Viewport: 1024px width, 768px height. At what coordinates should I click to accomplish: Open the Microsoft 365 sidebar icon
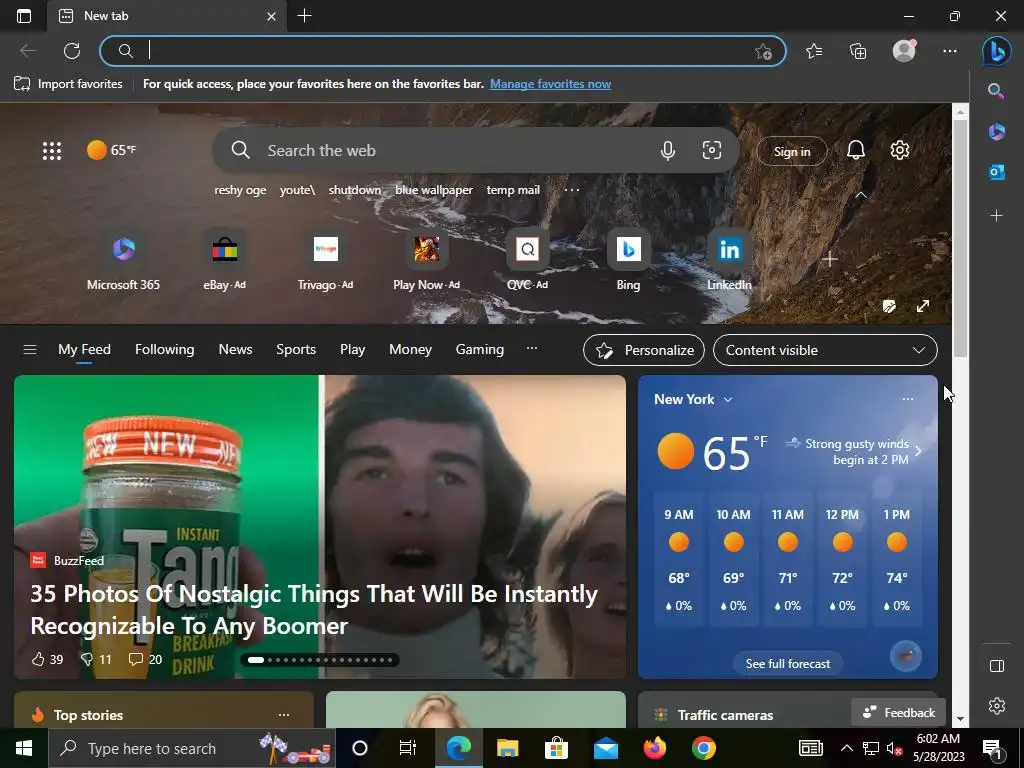point(996,131)
